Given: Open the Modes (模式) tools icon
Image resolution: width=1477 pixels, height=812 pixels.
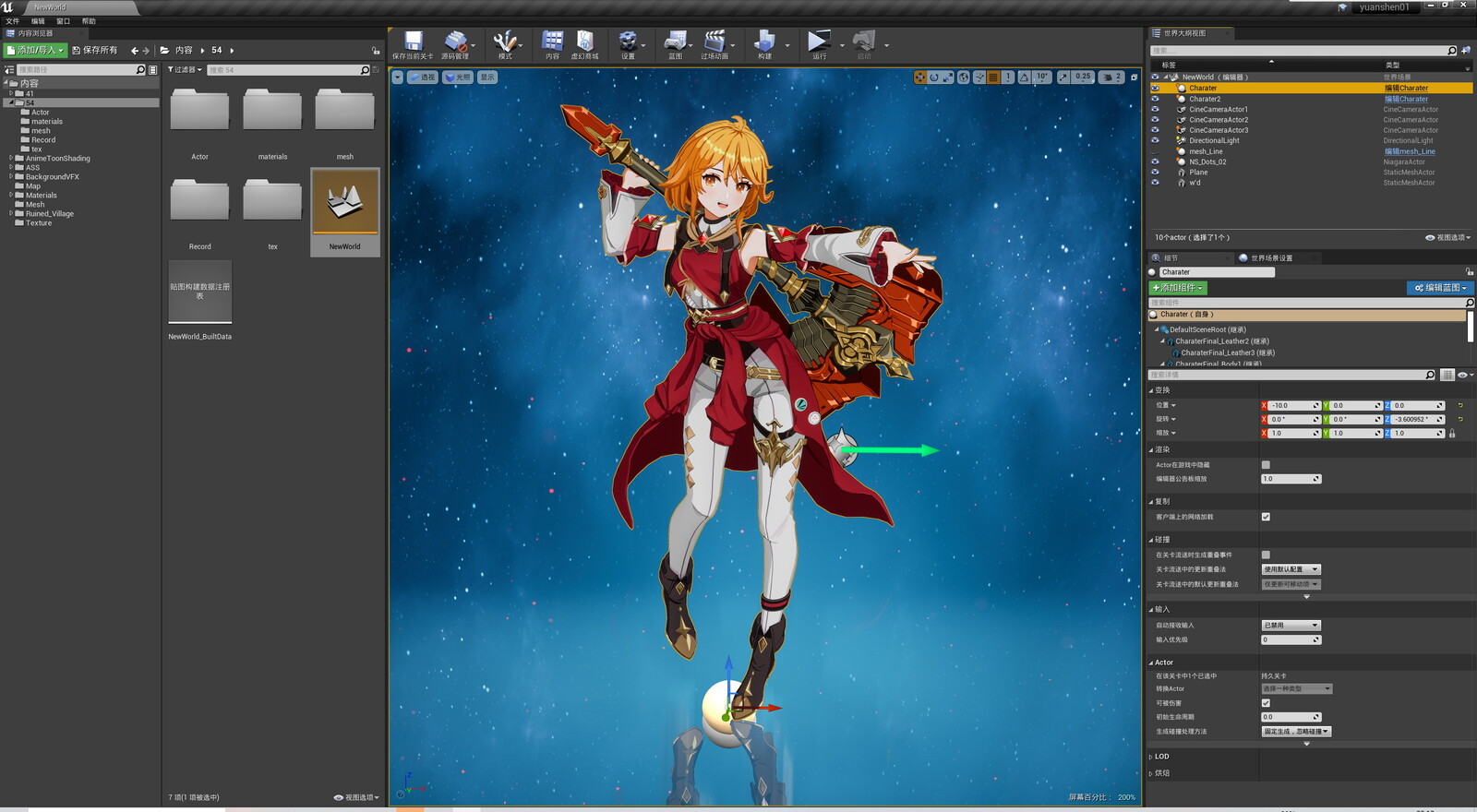Looking at the screenshot, I should (x=504, y=42).
